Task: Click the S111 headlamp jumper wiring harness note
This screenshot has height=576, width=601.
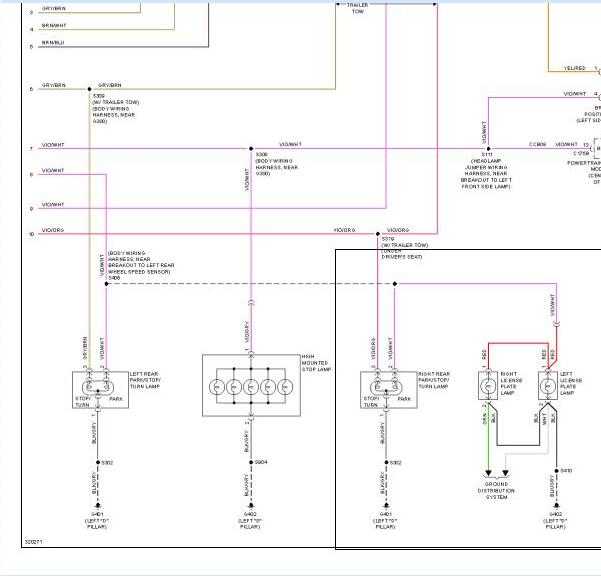Action: [486, 171]
